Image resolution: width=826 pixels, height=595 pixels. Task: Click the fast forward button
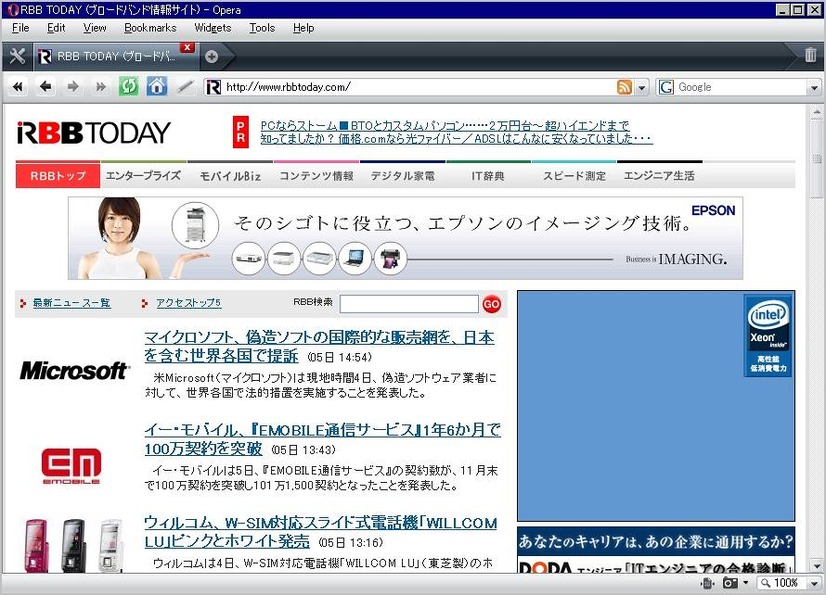pyautogui.click(x=100, y=86)
